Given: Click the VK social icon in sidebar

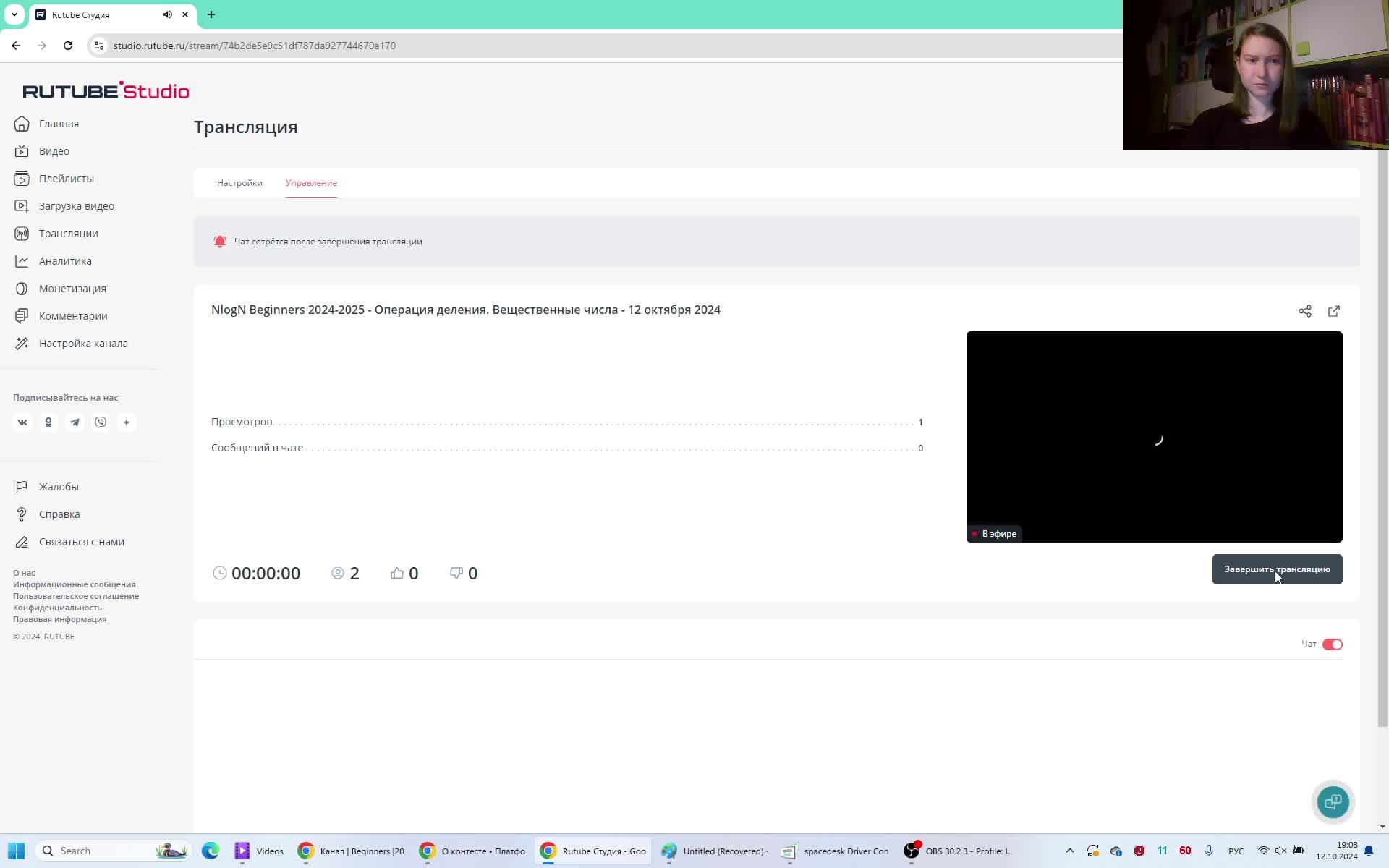Looking at the screenshot, I should pyautogui.click(x=22, y=422).
